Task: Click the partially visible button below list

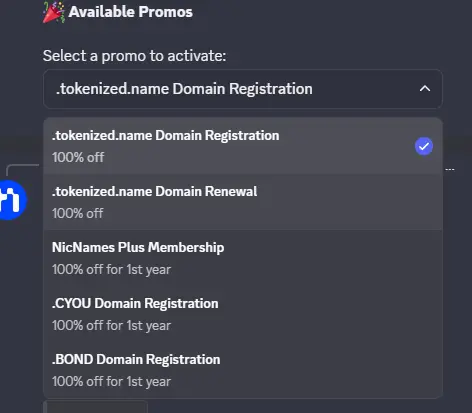Action: tap(95, 407)
